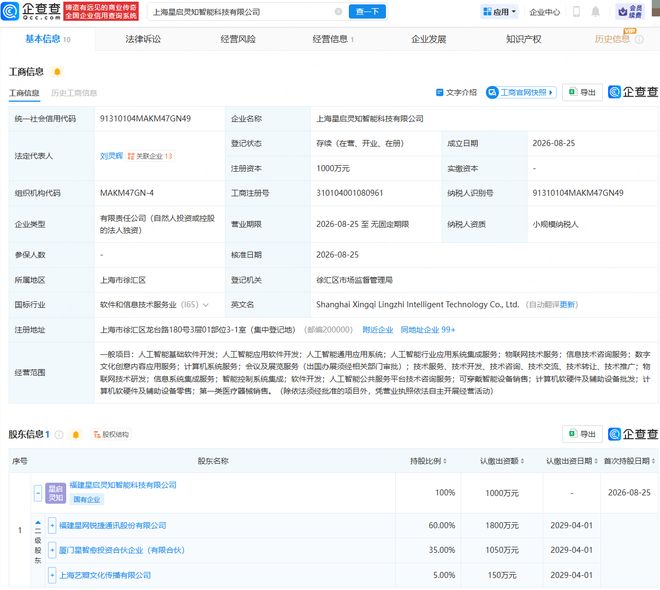The width and height of the screenshot is (660, 590).
Task: Click organization code MAKM47GN-4
Action: point(127,193)
